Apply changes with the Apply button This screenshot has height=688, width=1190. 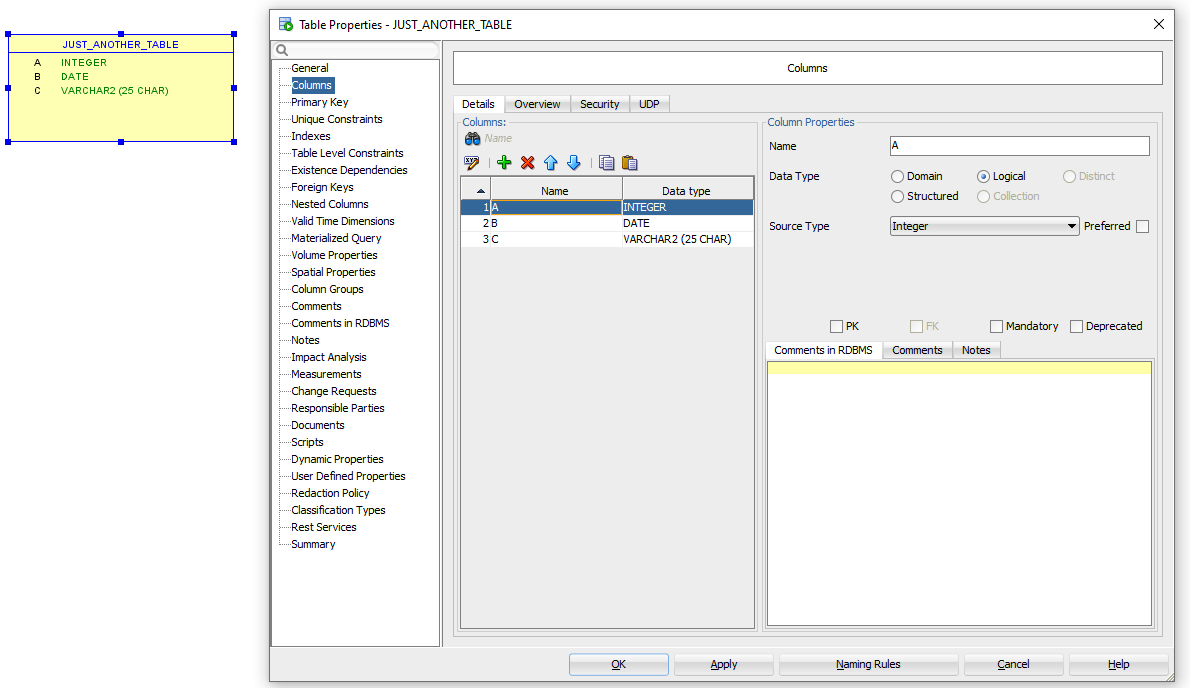(722, 664)
